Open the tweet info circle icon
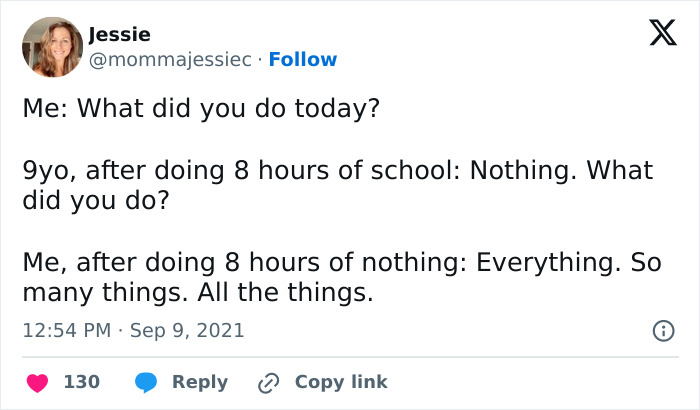This screenshot has height=410, width=700. tap(662, 330)
